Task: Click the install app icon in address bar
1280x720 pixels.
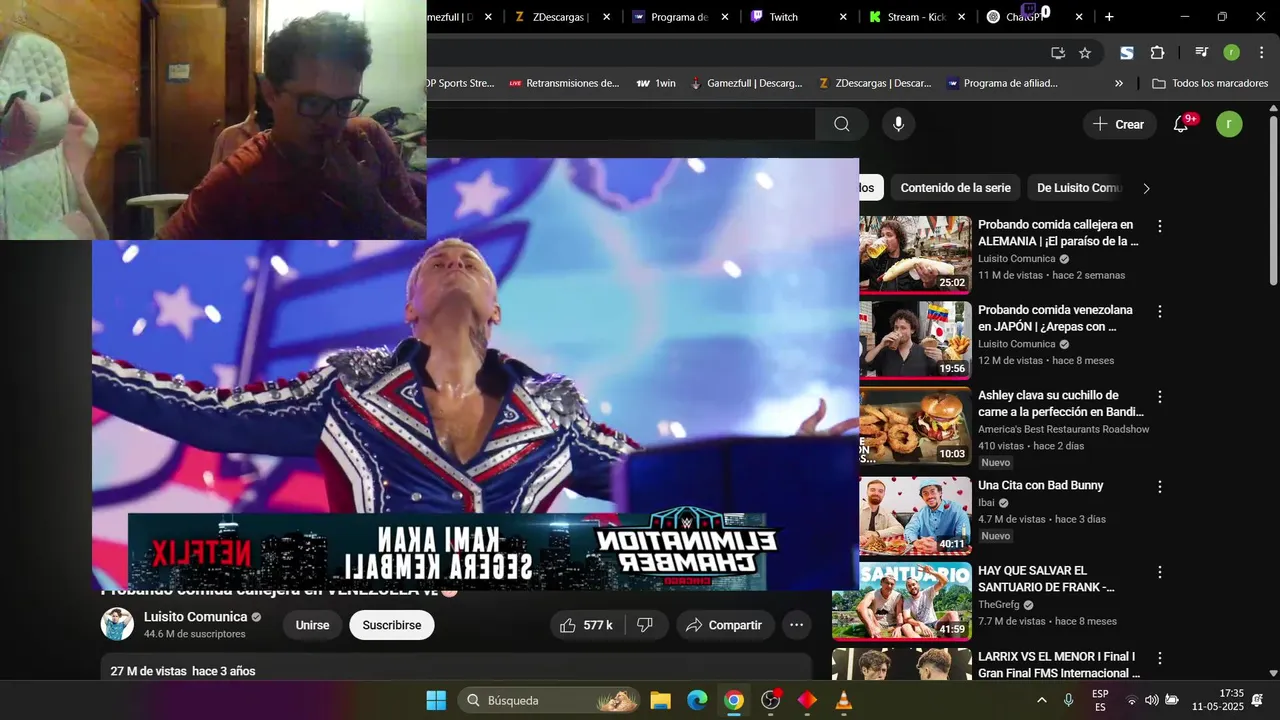Action: 1058,53
